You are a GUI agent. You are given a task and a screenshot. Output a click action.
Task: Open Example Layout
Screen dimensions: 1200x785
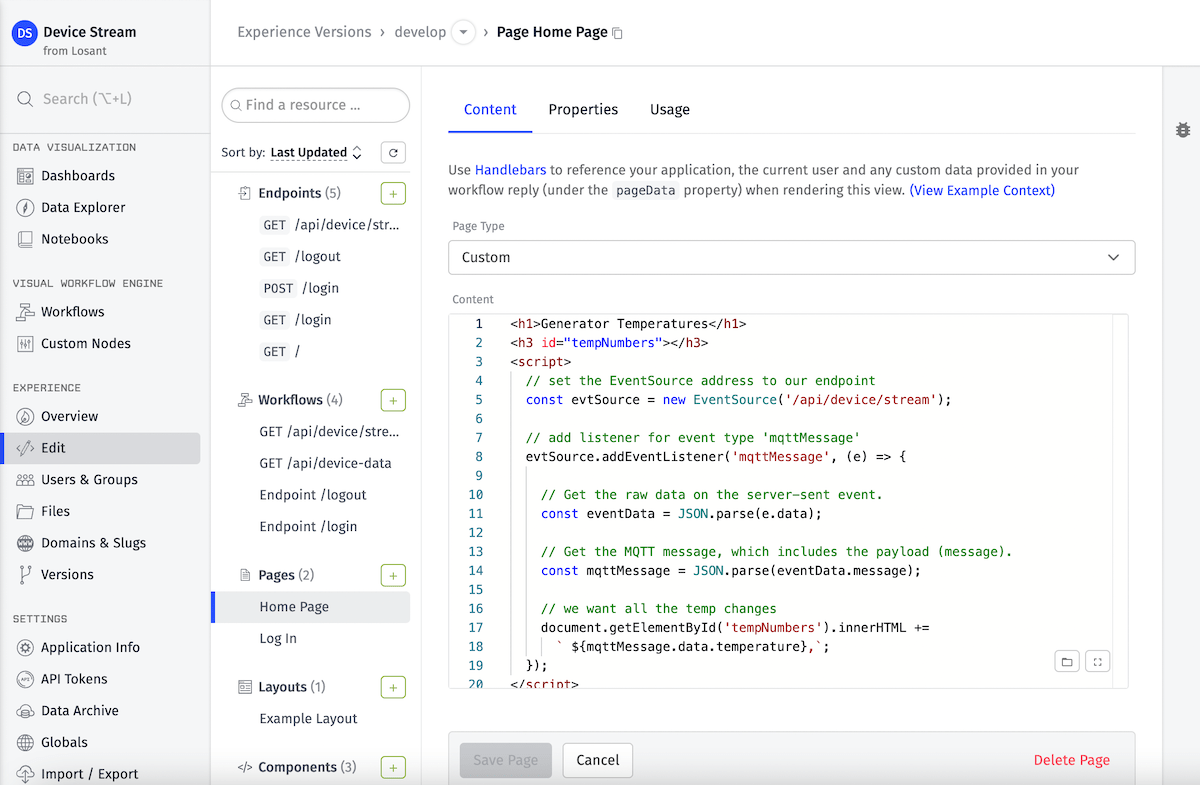[x=308, y=719]
